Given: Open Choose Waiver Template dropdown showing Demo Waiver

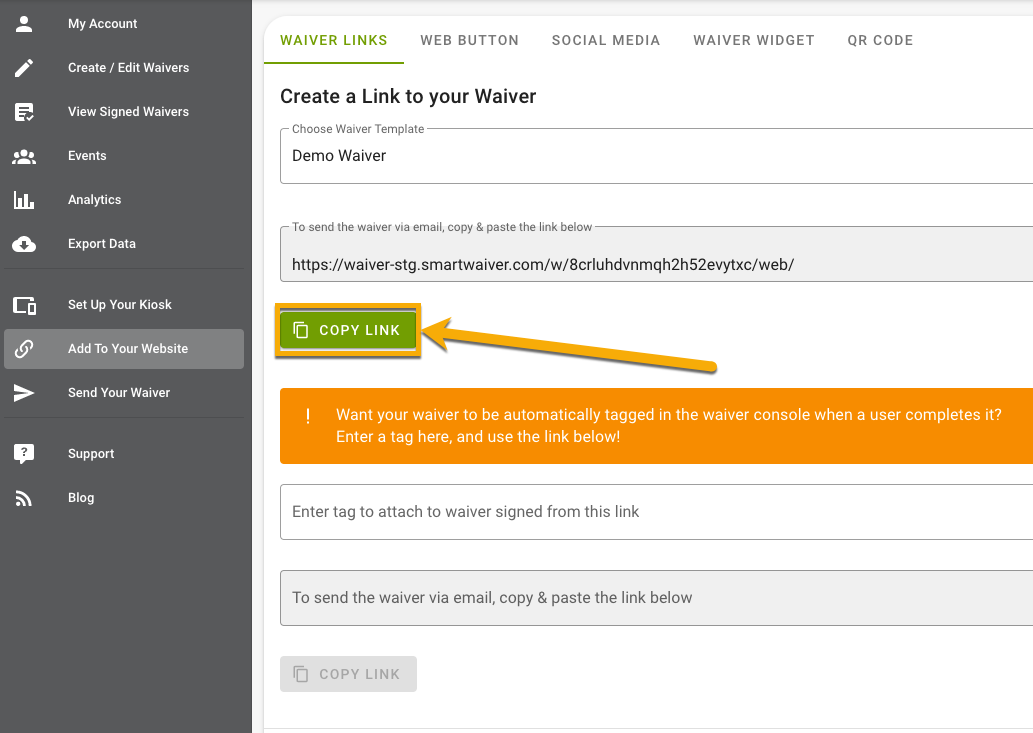Looking at the screenshot, I should pyautogui.click(x=656, y=156).
